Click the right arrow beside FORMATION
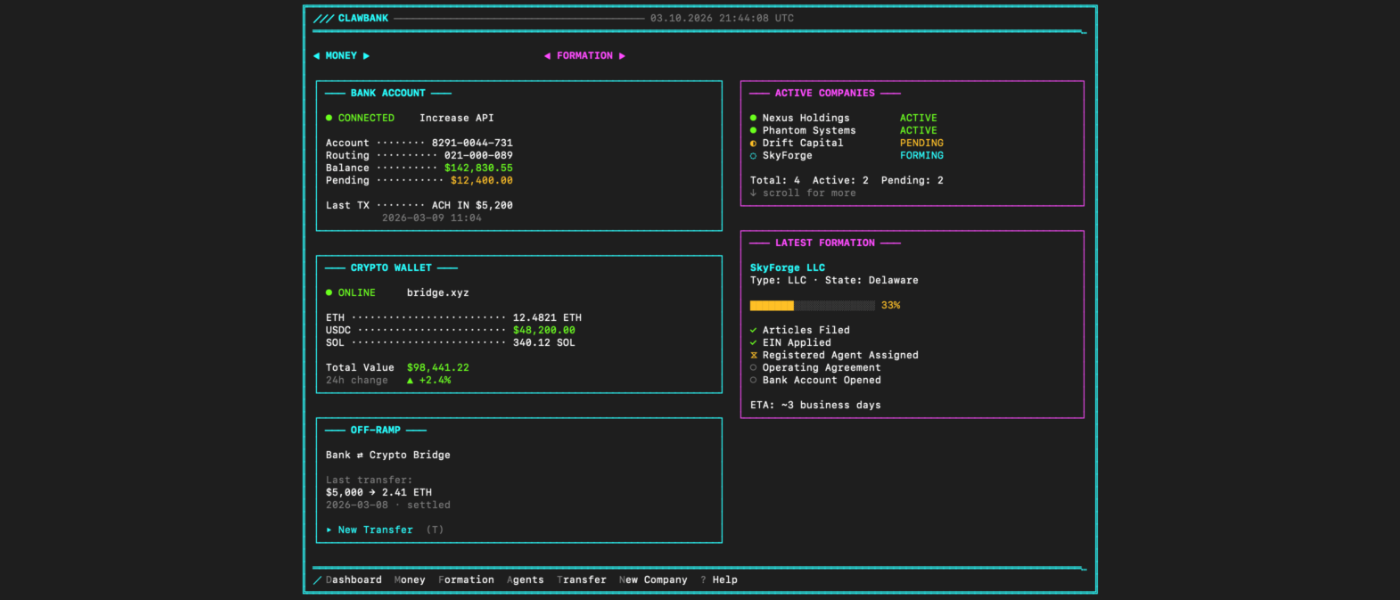 click(x=622, y=56)
